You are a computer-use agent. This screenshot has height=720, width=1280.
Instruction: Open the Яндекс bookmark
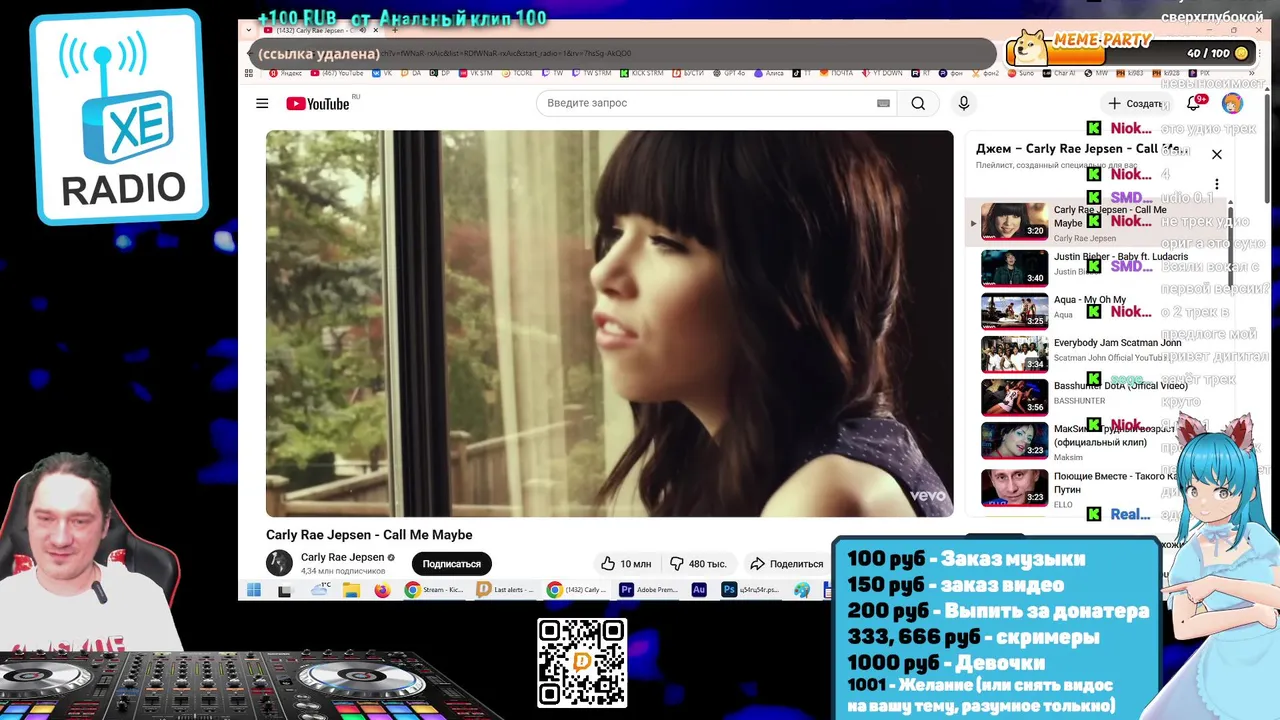point(286,73)
